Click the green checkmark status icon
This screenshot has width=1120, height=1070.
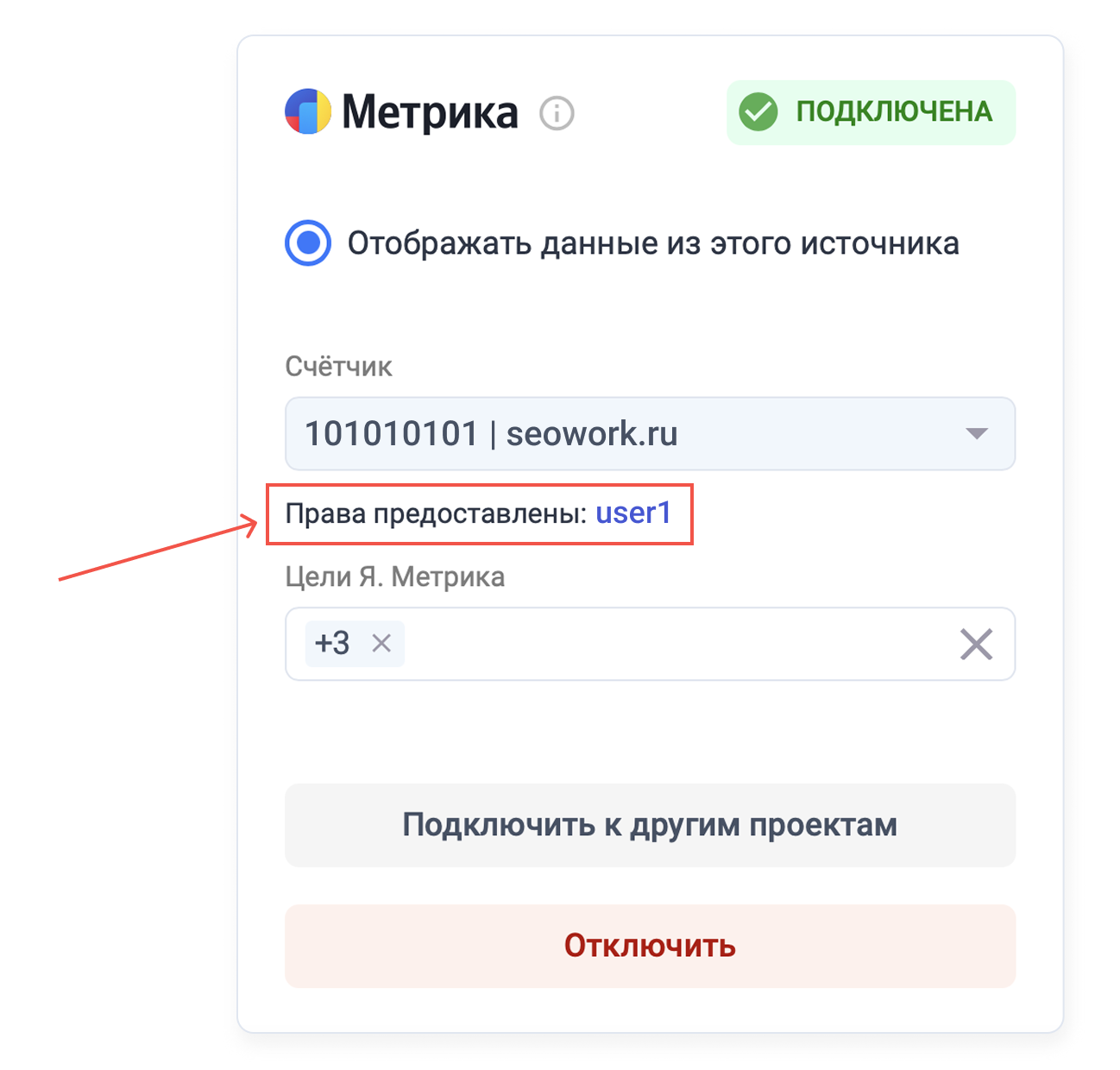[x=758, y=112]
